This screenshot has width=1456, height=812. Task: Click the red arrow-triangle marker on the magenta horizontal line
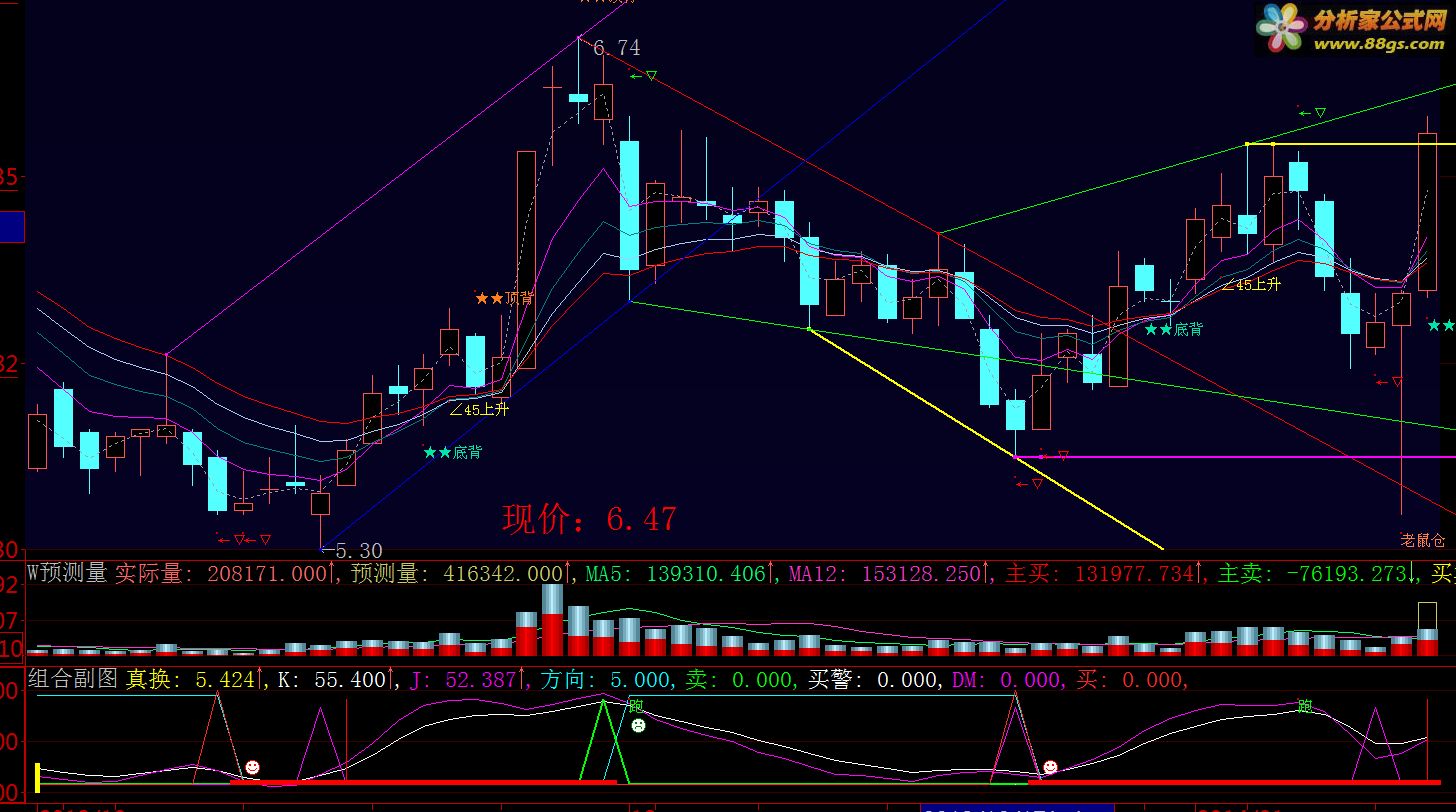pos(1054,455)
